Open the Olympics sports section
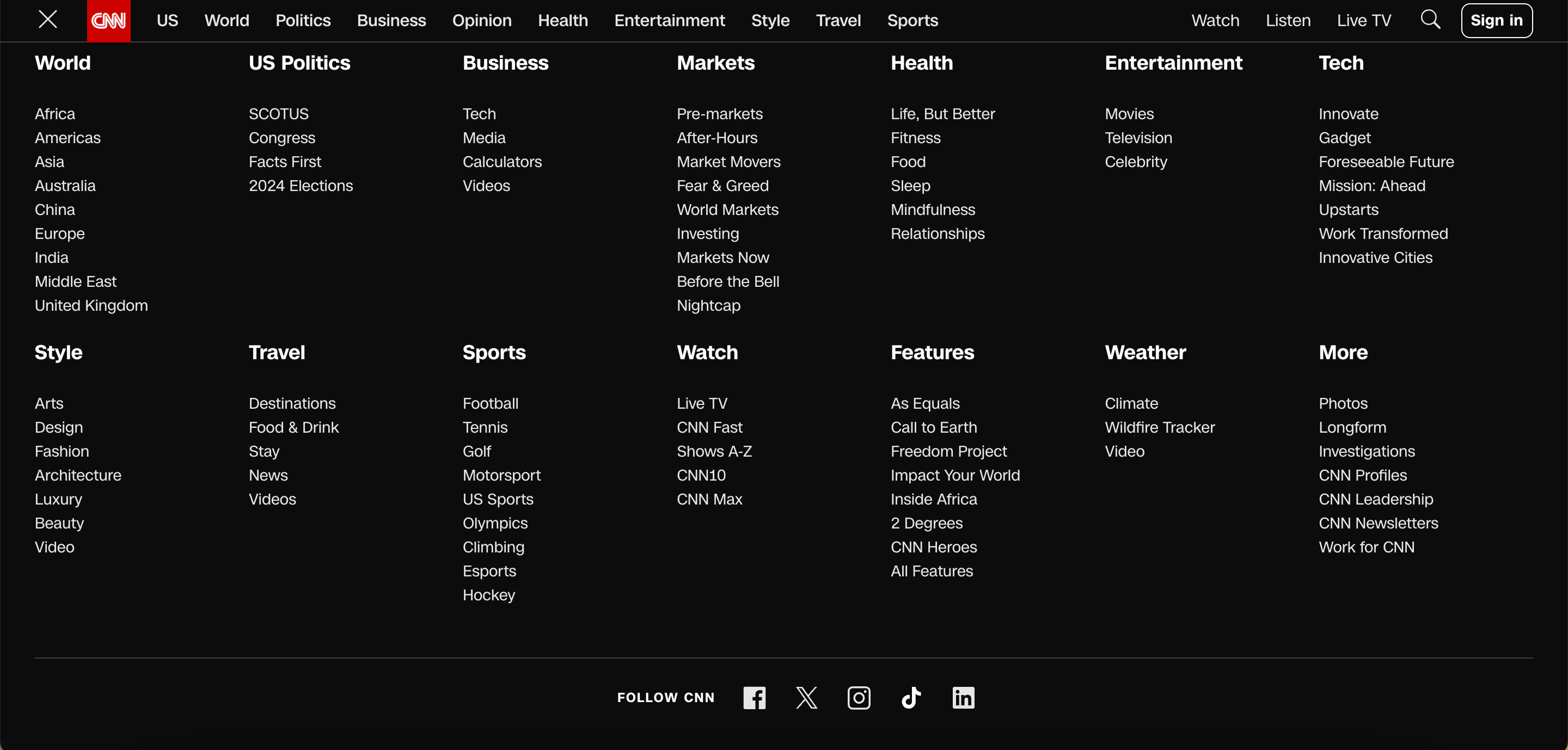The height and width of the screenshot is (750, 1568). 494,523
